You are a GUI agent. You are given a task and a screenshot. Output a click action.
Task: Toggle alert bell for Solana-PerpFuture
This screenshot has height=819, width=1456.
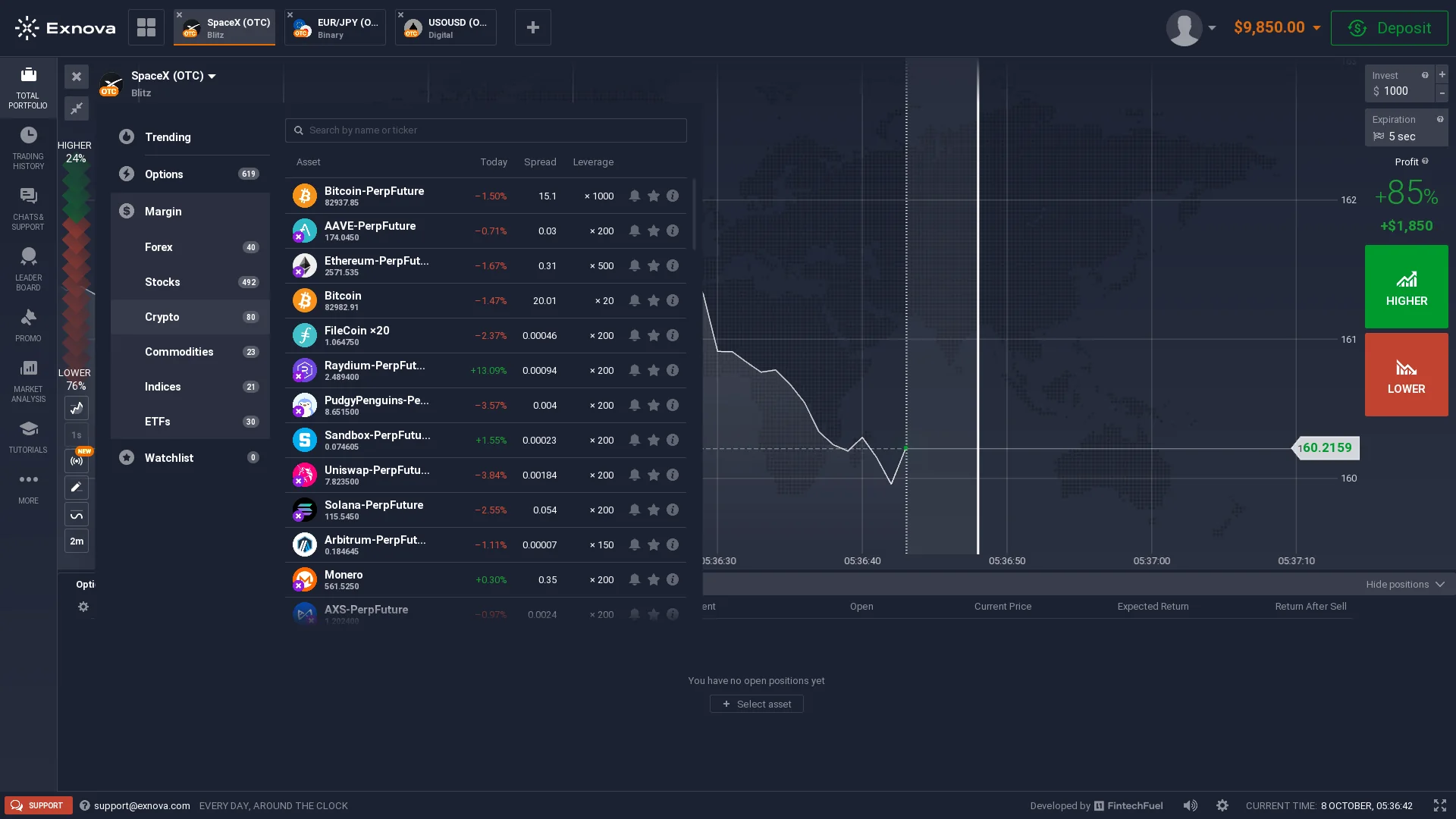[635, 510]
